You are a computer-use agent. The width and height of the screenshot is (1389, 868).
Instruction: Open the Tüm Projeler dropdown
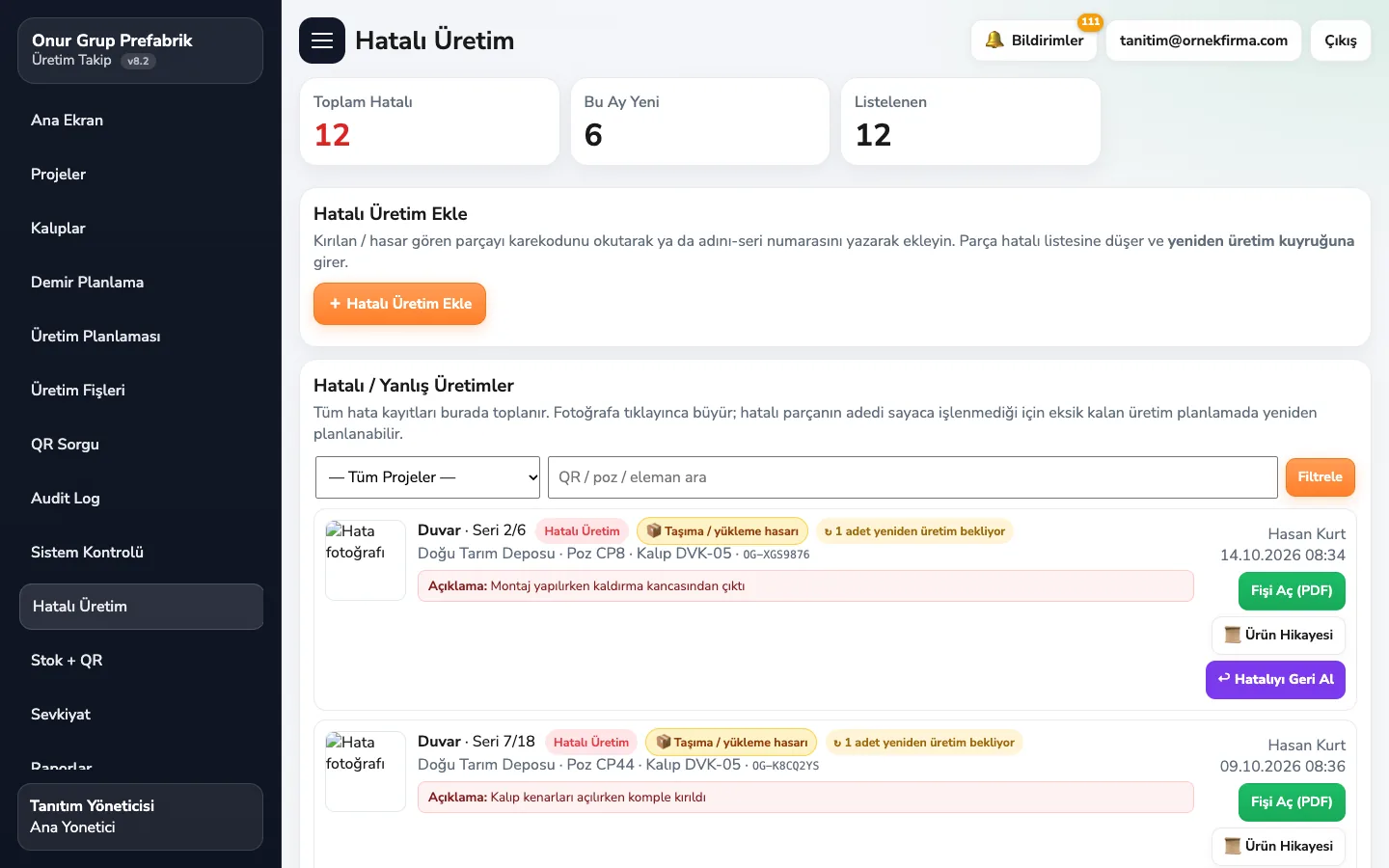[427, 477]
